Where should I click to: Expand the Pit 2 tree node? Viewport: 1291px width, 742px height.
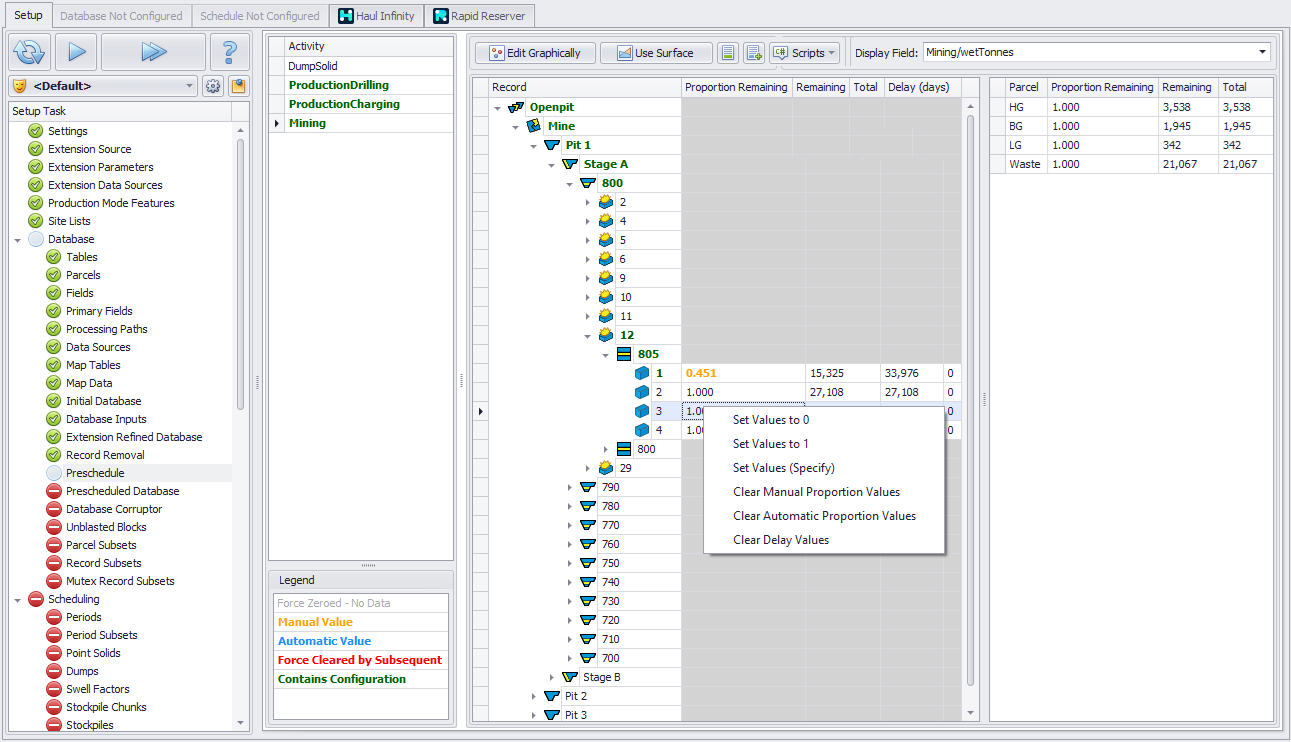coord(533,696)
